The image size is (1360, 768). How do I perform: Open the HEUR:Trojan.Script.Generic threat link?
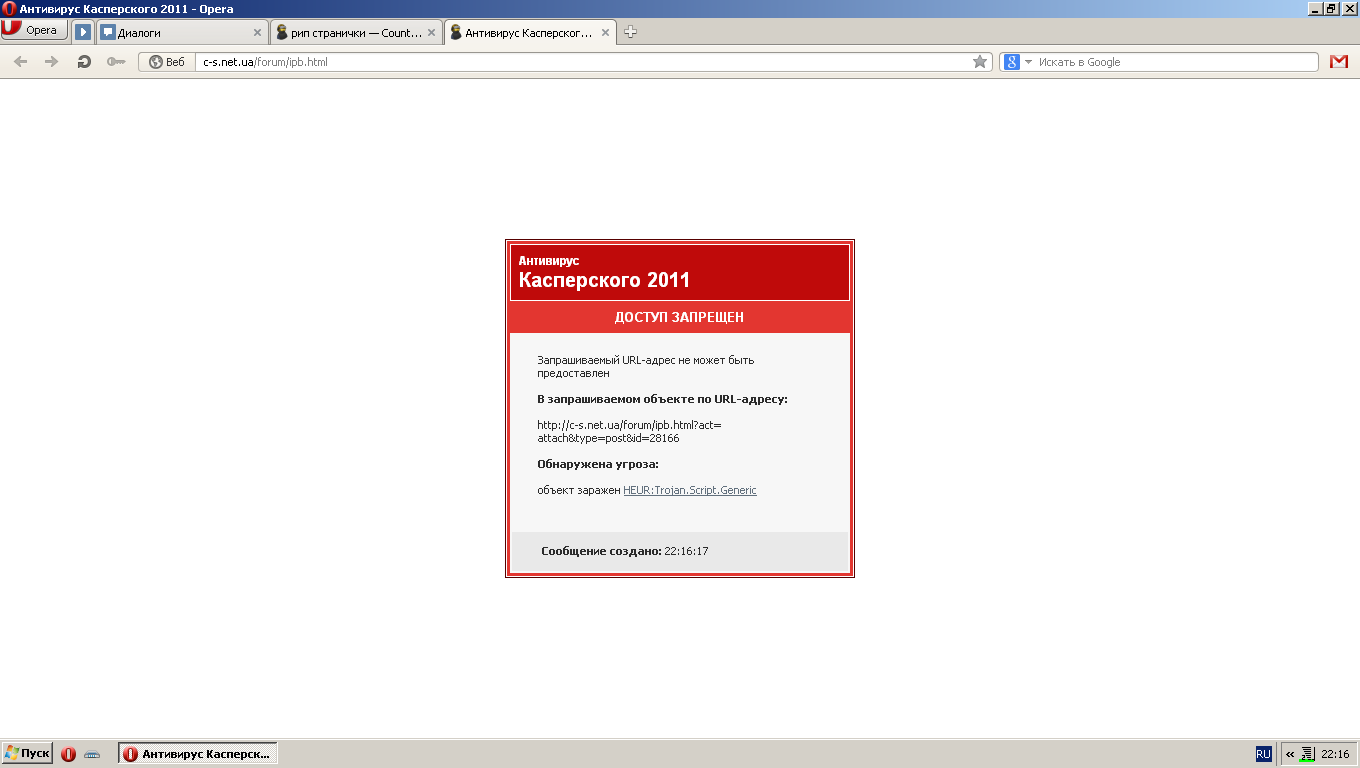tap(690, 490)
